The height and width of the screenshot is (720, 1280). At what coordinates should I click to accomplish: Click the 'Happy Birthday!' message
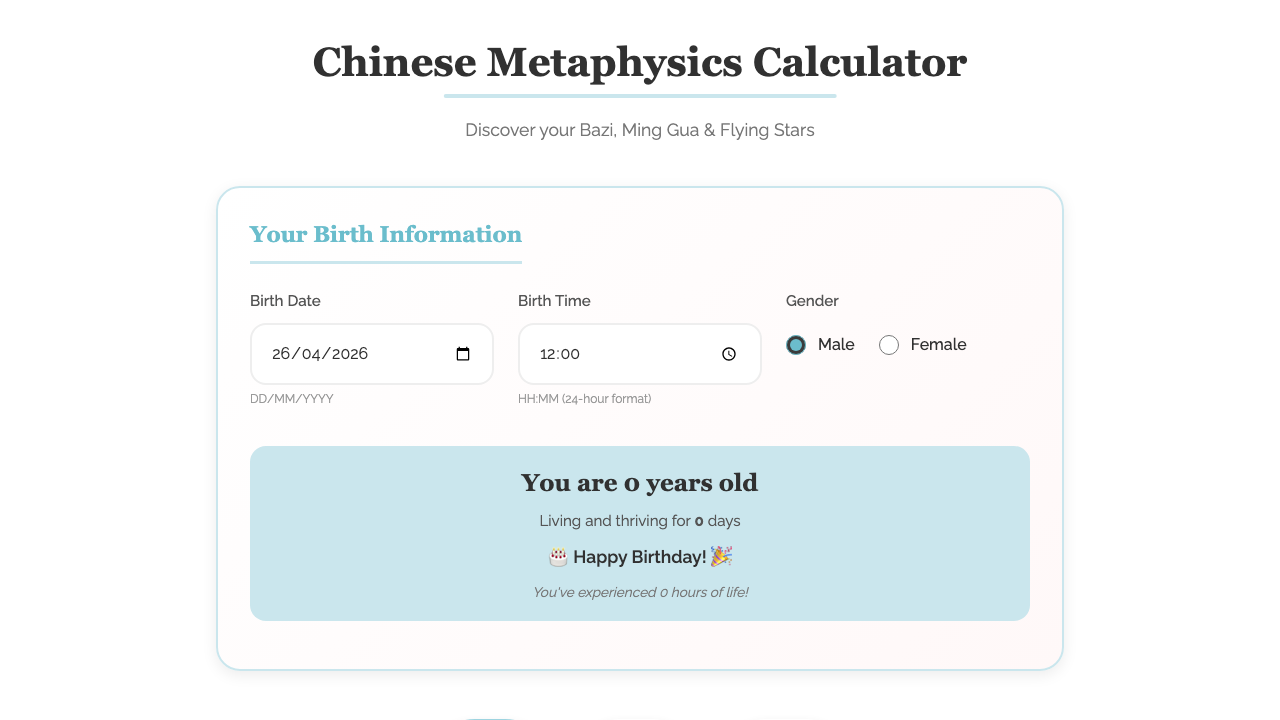click(x=639, y=557)
